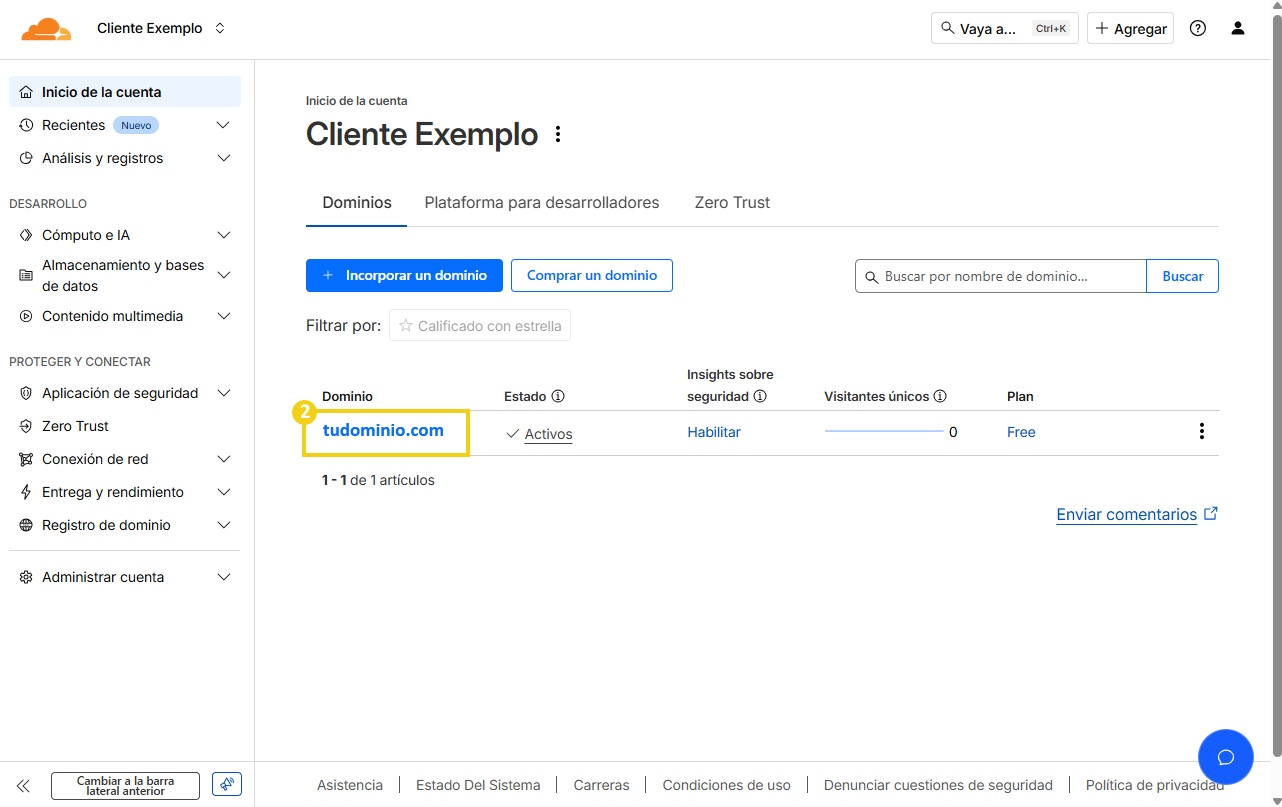Open three-dot menu on tudominio.com row

coord(1201,431)
